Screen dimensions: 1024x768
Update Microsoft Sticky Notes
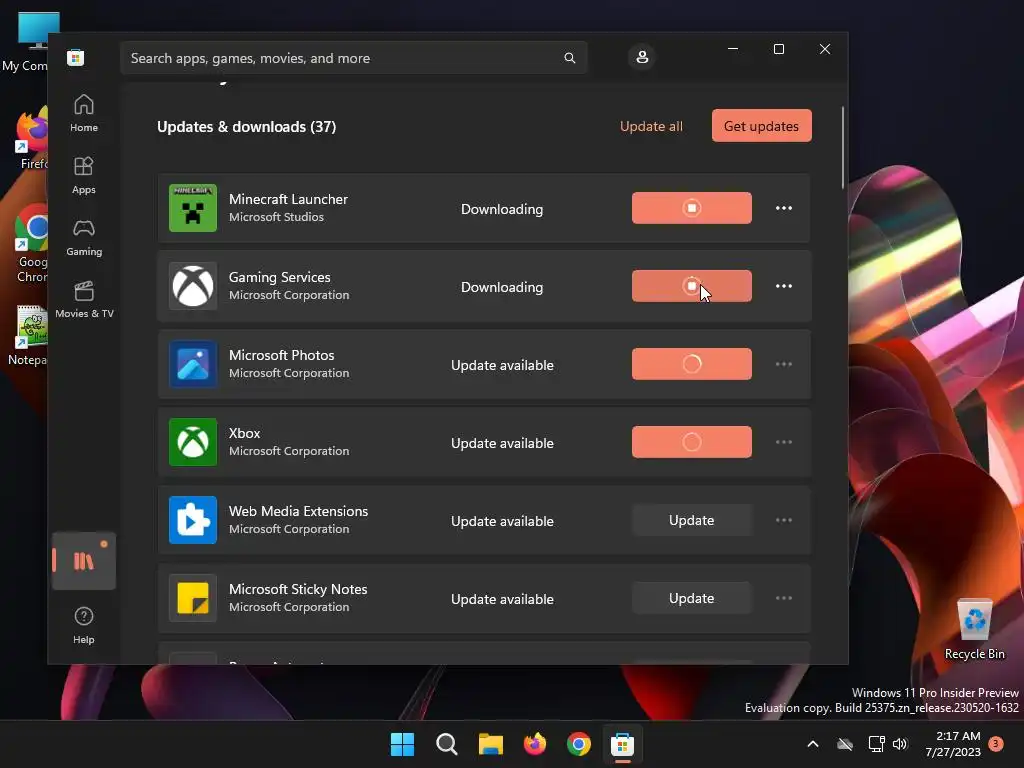[692, 598]
